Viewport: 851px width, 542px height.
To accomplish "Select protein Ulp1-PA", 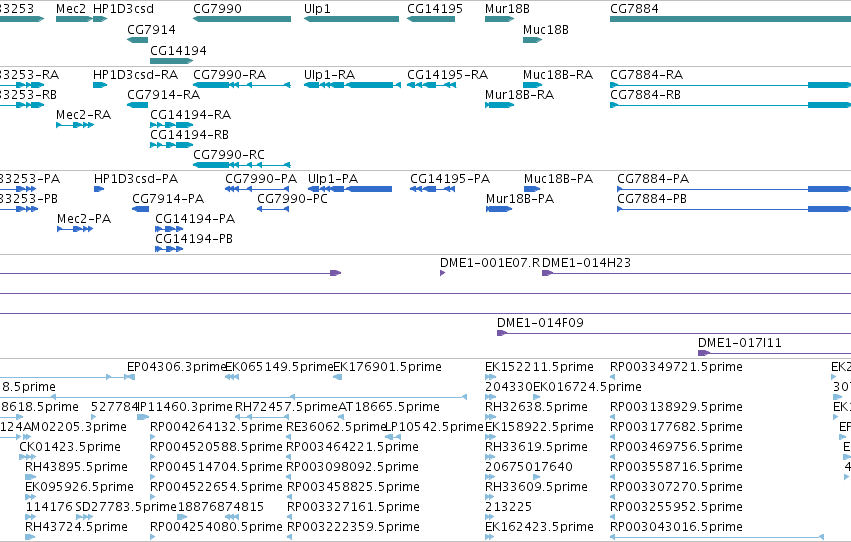I will coord(350,189).
